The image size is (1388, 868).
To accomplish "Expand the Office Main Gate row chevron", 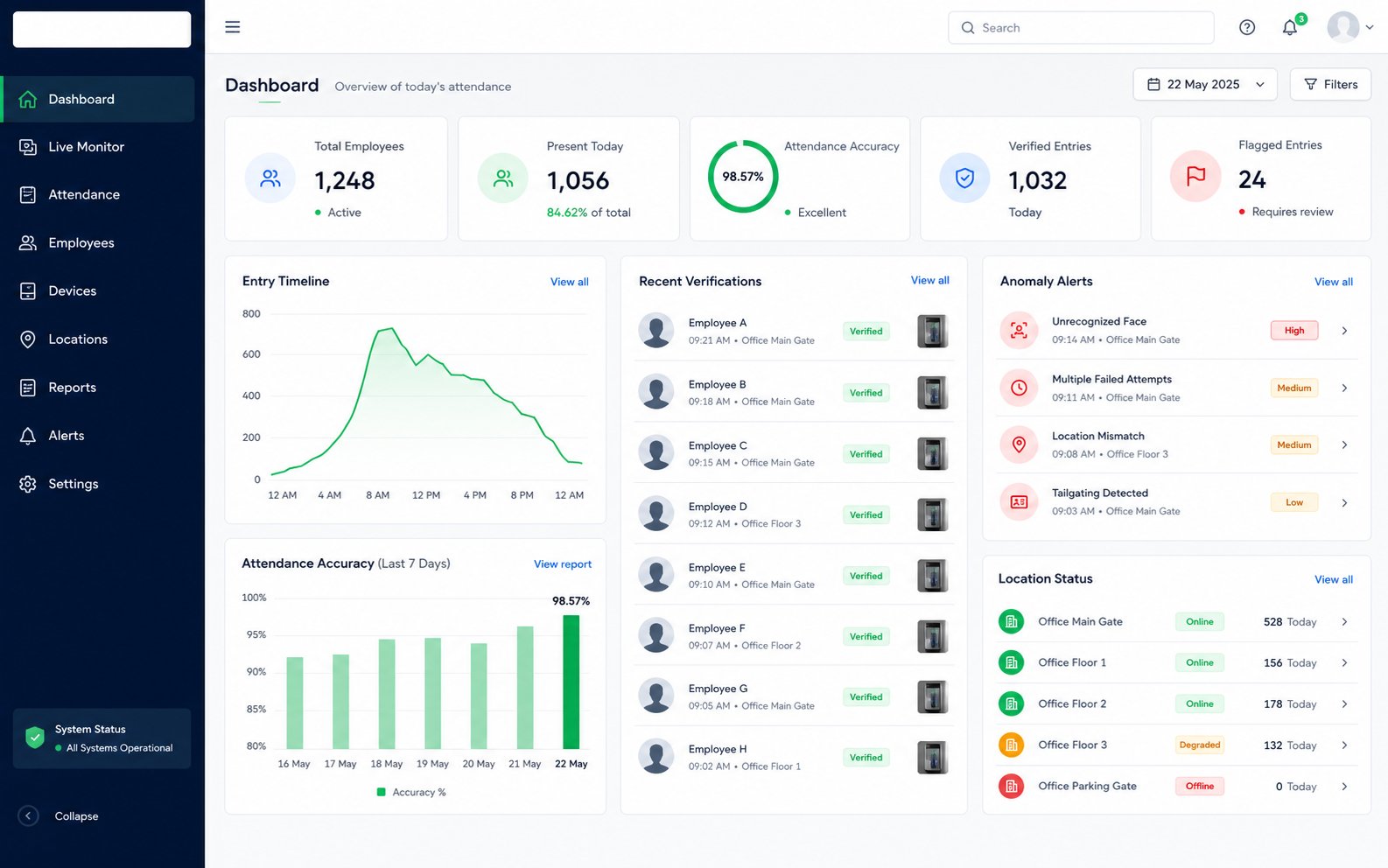I will tap(1344, 621).
